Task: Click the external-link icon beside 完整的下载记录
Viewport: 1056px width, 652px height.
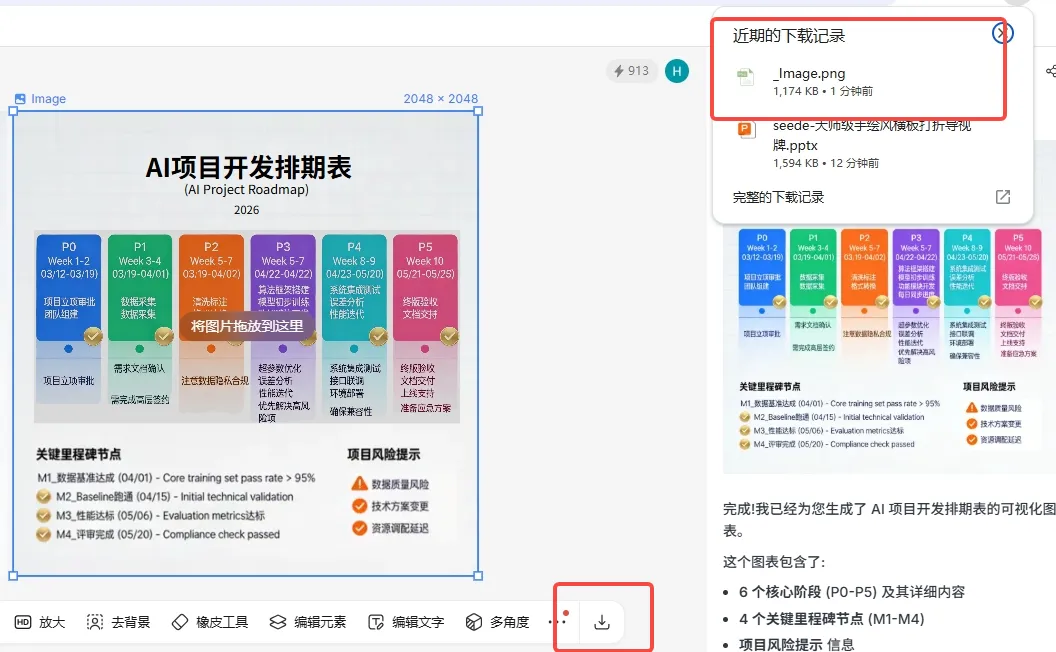Action: click(x=1003, y=197)
